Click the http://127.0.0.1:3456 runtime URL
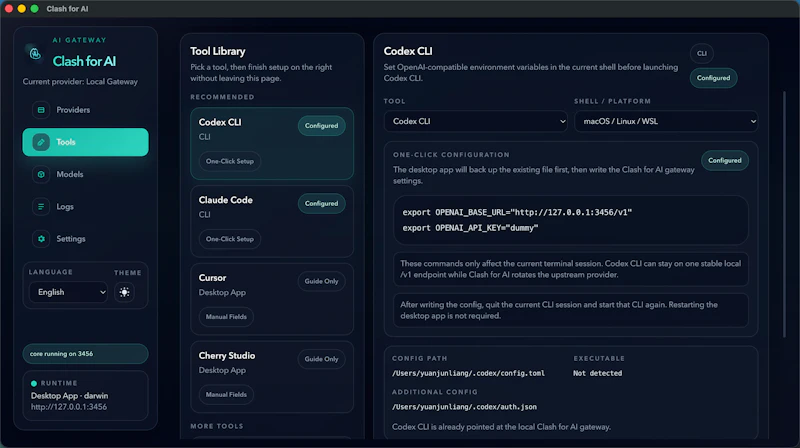The image size is (800, 448). (69, 407)
